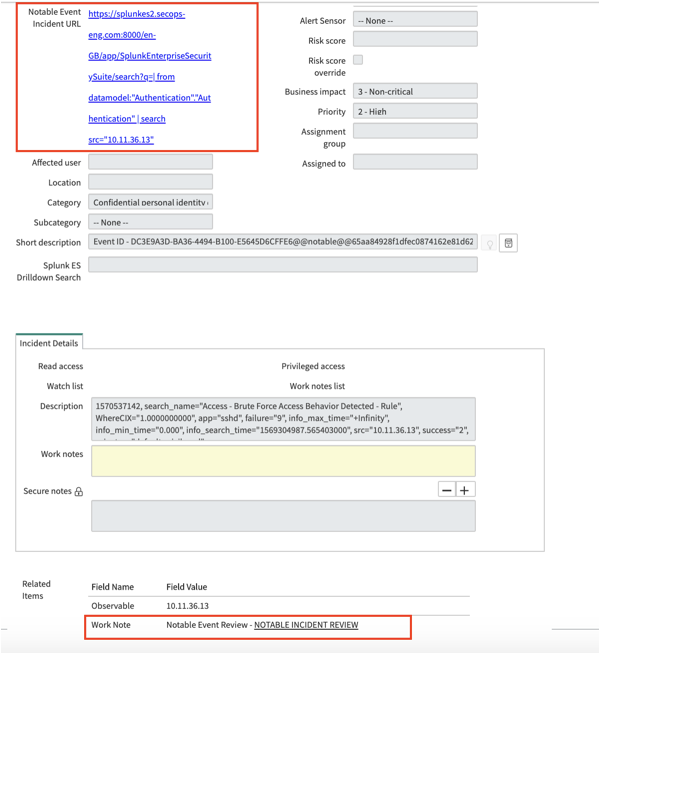Click the Read access label
The width and height of the screenshot is (694, 805).
[x=61, y=366]
